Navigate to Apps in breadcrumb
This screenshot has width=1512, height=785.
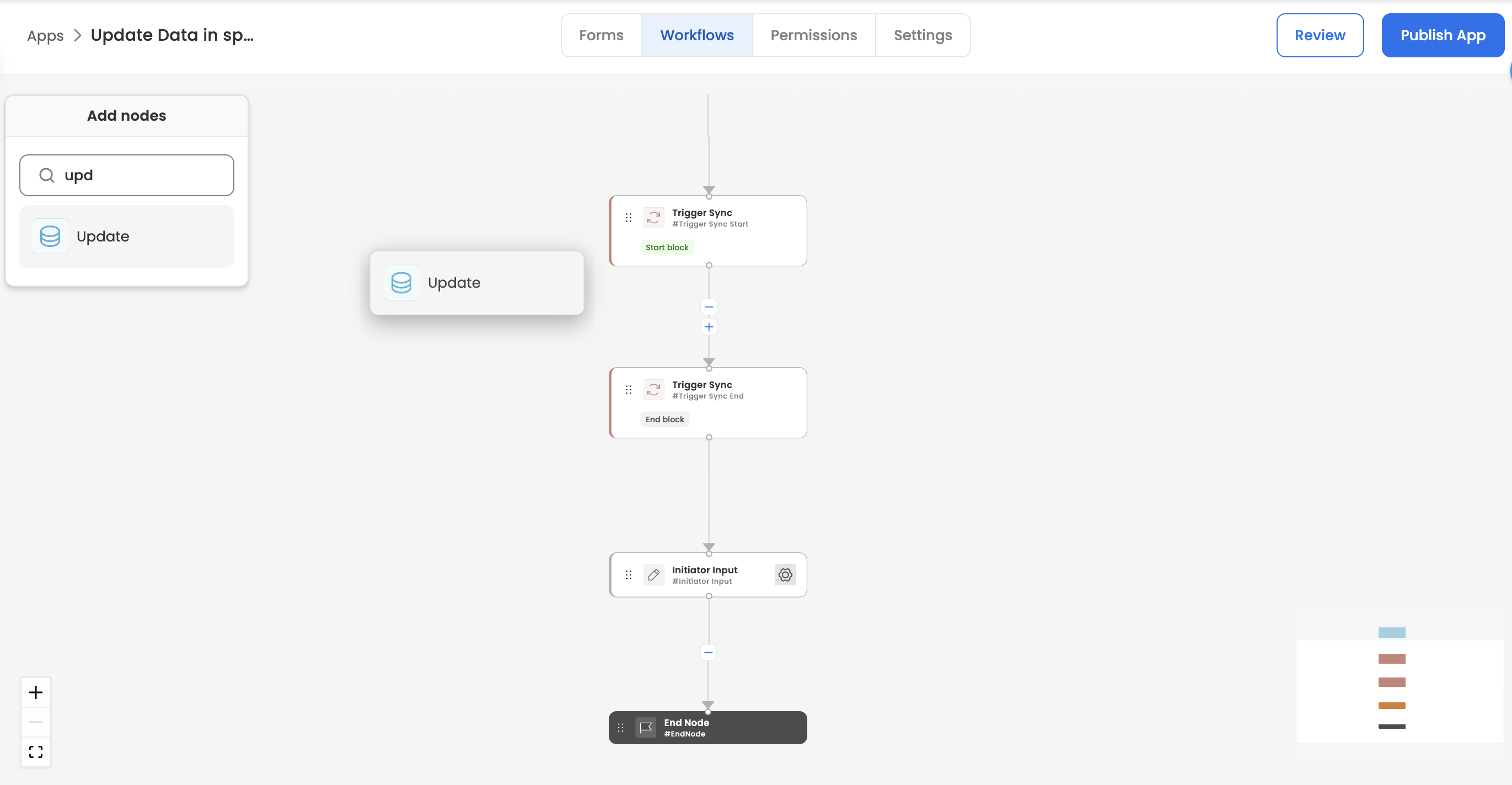[45, 35]
